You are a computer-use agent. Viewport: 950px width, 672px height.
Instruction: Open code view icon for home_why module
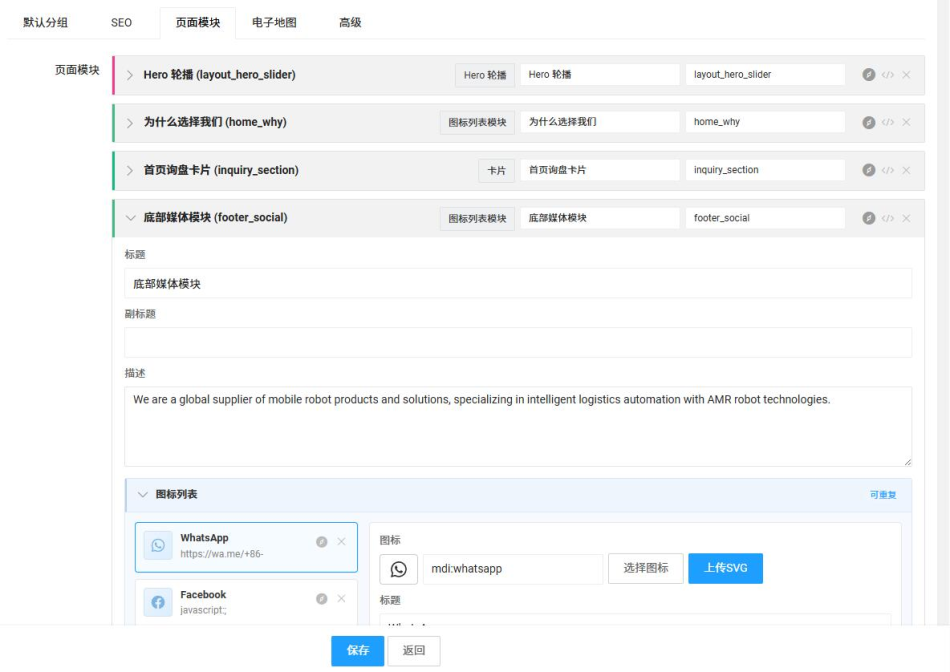[888, 122]
